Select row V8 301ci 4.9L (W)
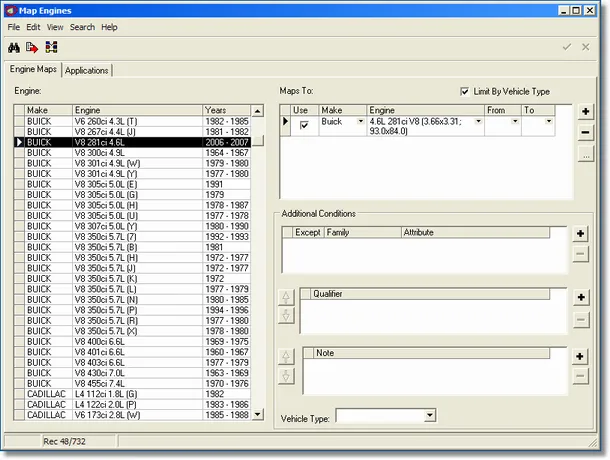The height and width of the screenshot is (460, 610). pyautogui.click(x=132, y=163)
